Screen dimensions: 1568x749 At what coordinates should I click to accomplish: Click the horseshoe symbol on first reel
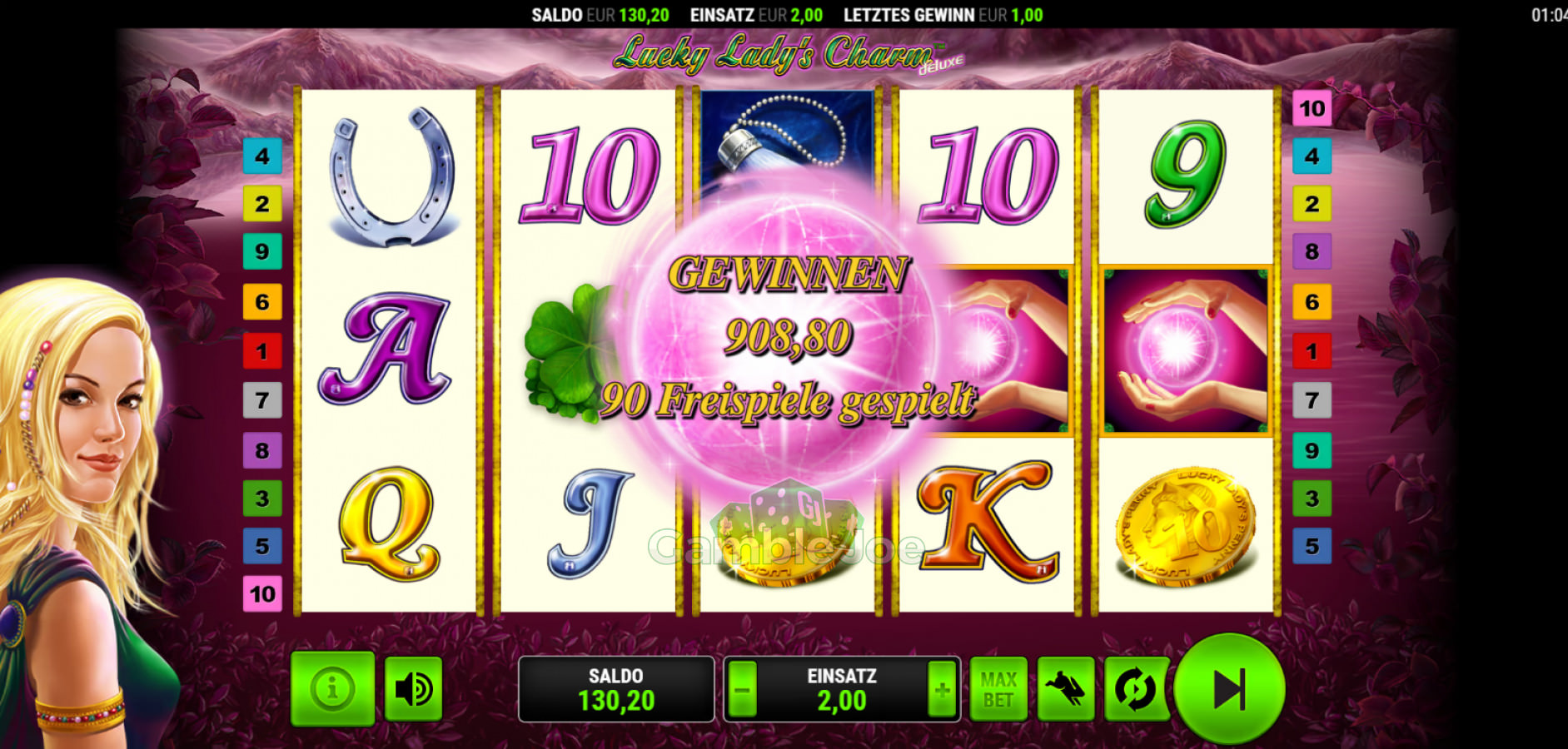(390, 176)
